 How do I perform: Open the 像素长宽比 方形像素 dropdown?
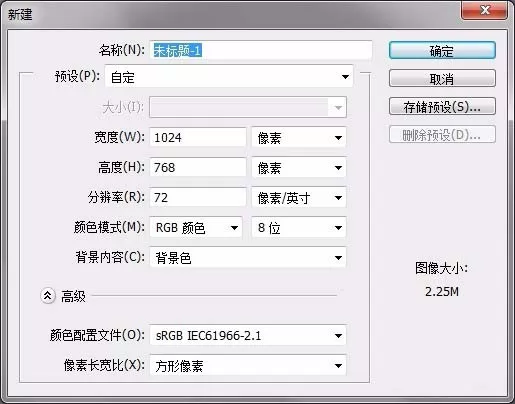[248, 366]
